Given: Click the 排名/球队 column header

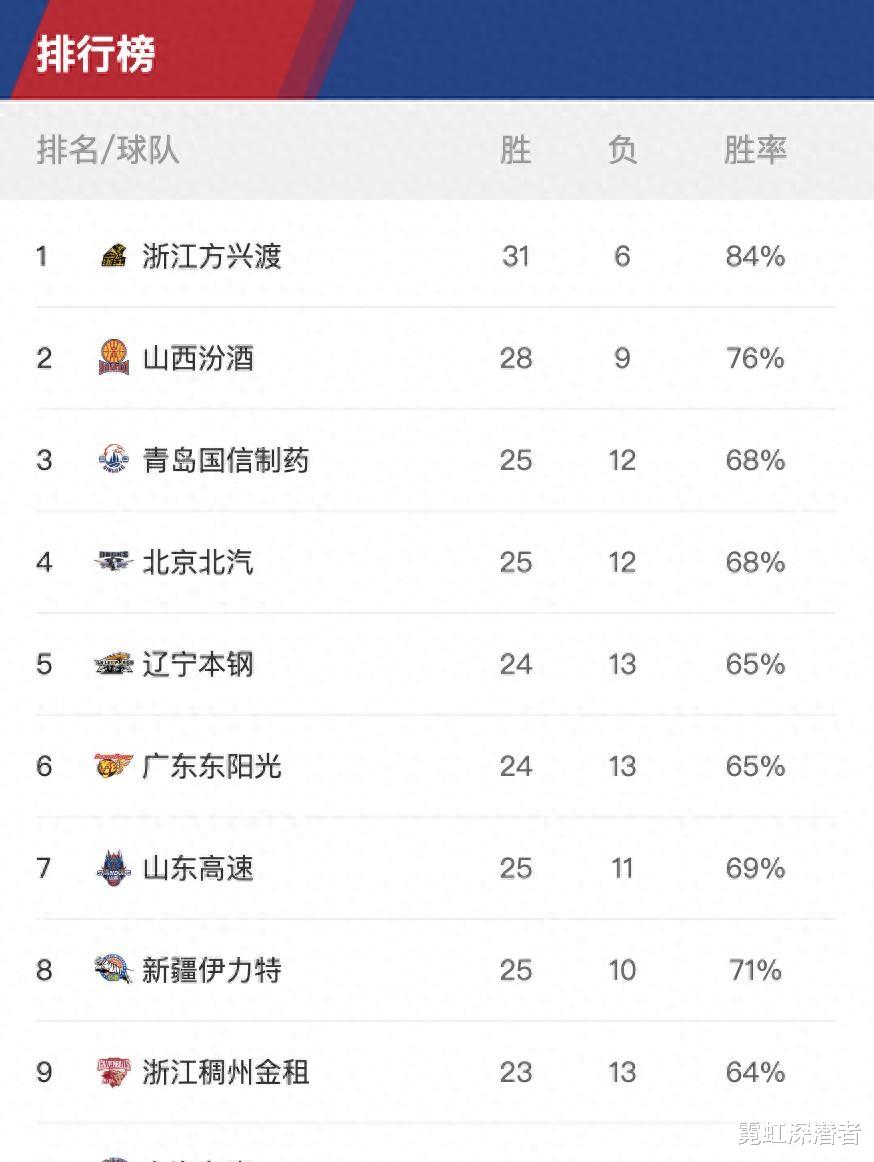Looking at the screenshot, I should pyautogui.click(x=108, y=150).
